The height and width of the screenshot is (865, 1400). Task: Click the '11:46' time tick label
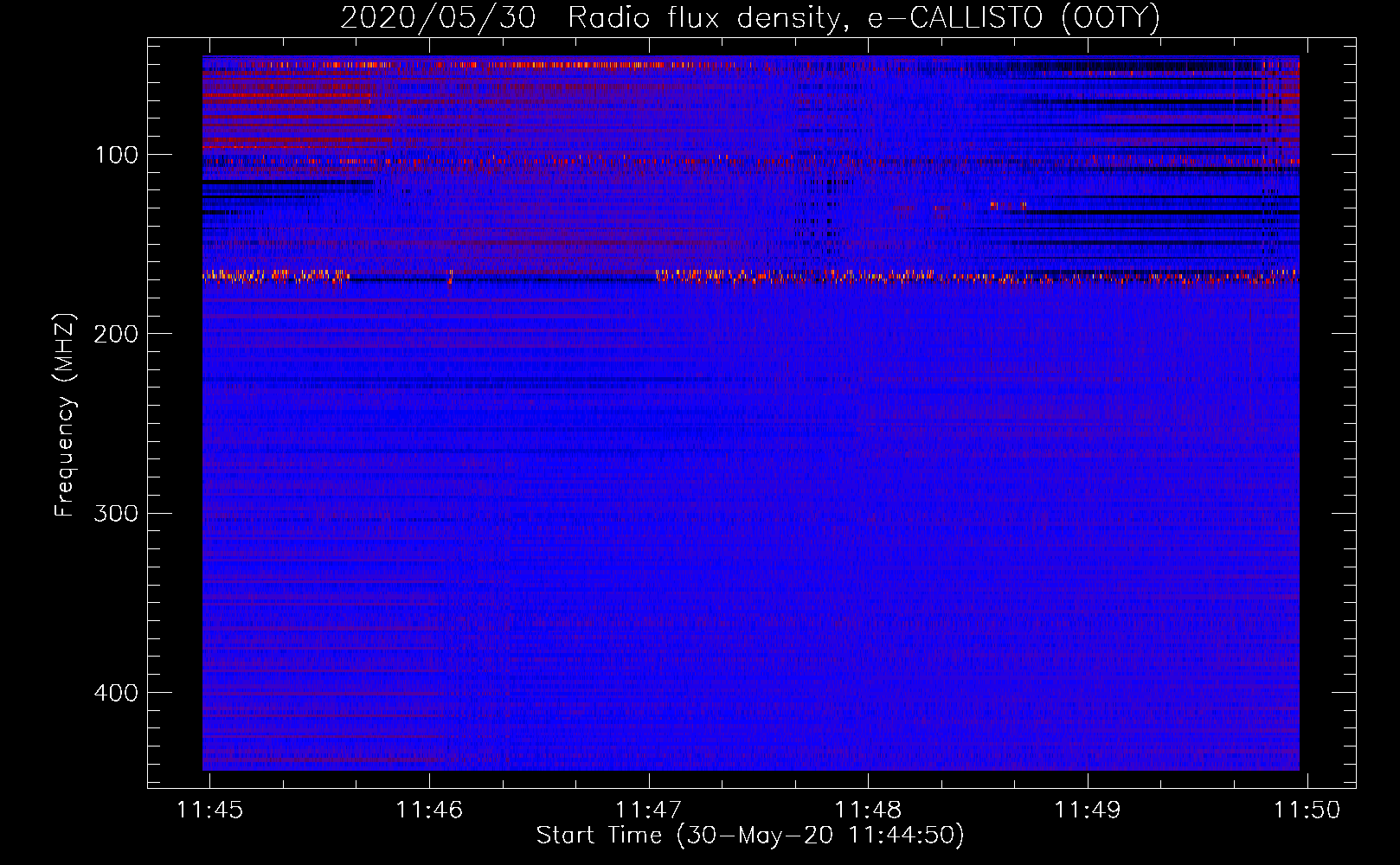point(429,810)
